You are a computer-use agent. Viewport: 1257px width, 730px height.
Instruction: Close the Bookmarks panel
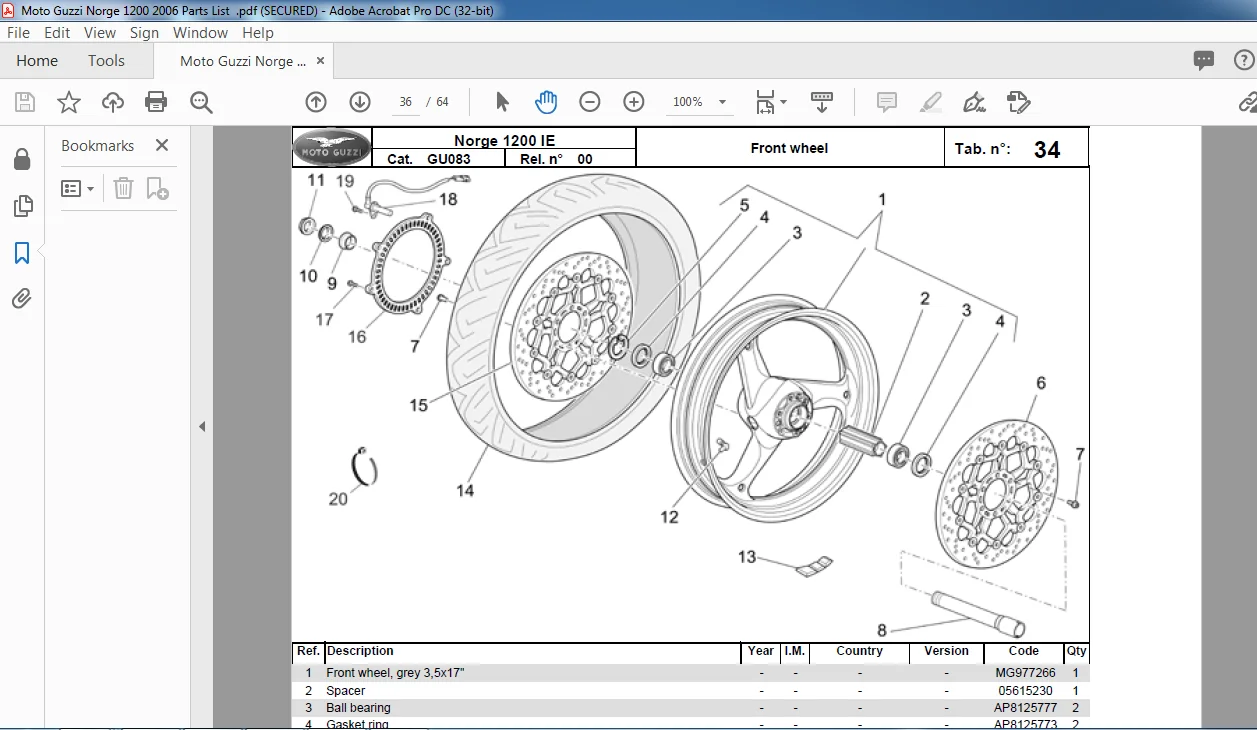[x=162, y=146]
